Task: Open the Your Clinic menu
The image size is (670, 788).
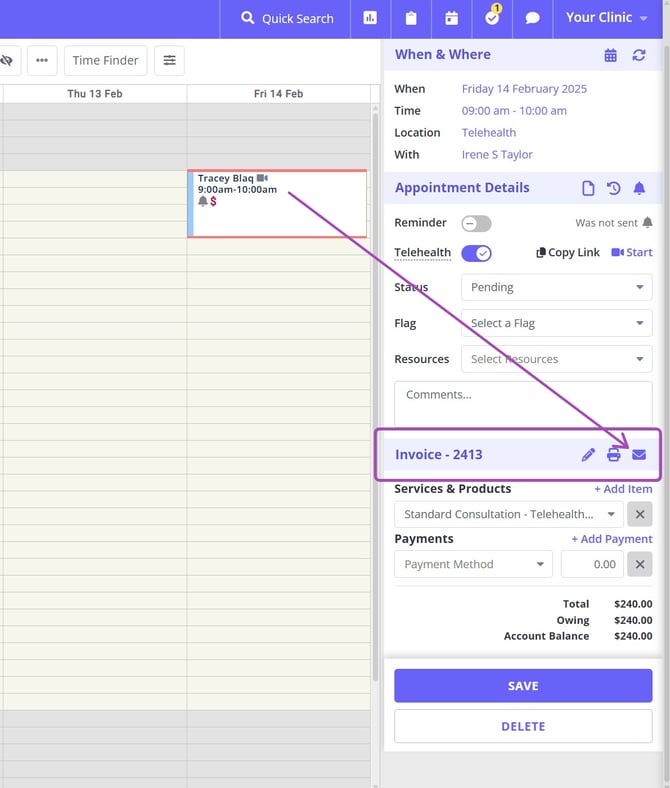Action: tap(607, 18)
